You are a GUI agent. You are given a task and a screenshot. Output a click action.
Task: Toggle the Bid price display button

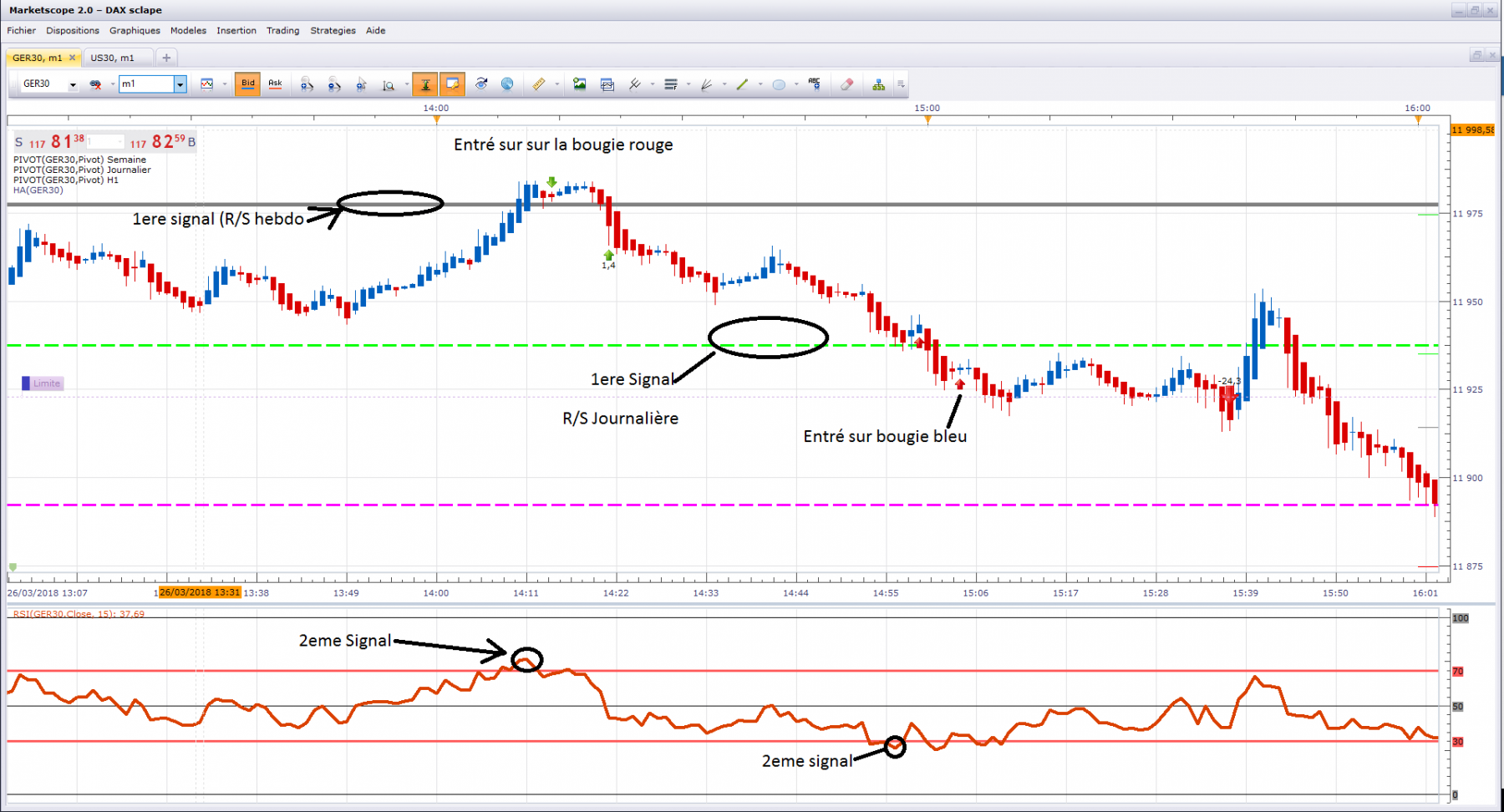(247, 84)
